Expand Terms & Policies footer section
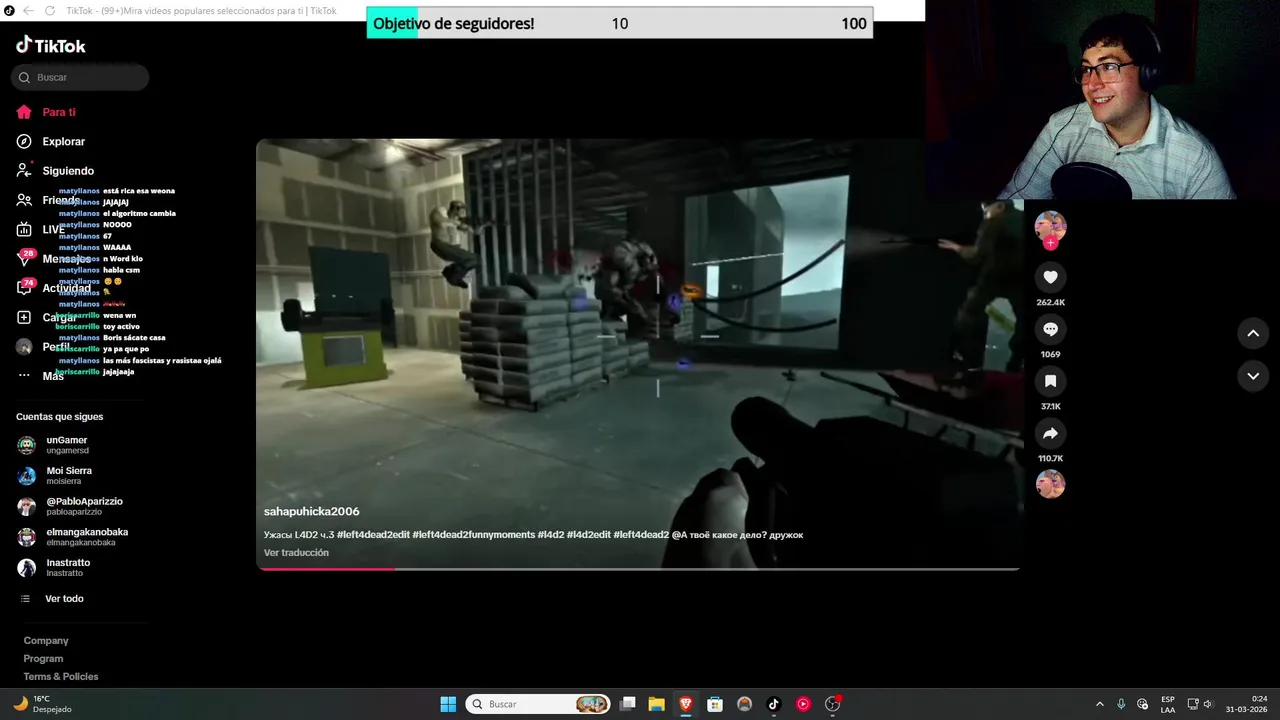The width and height of the screenshot is (1280, 720). (x=61, y=676)
